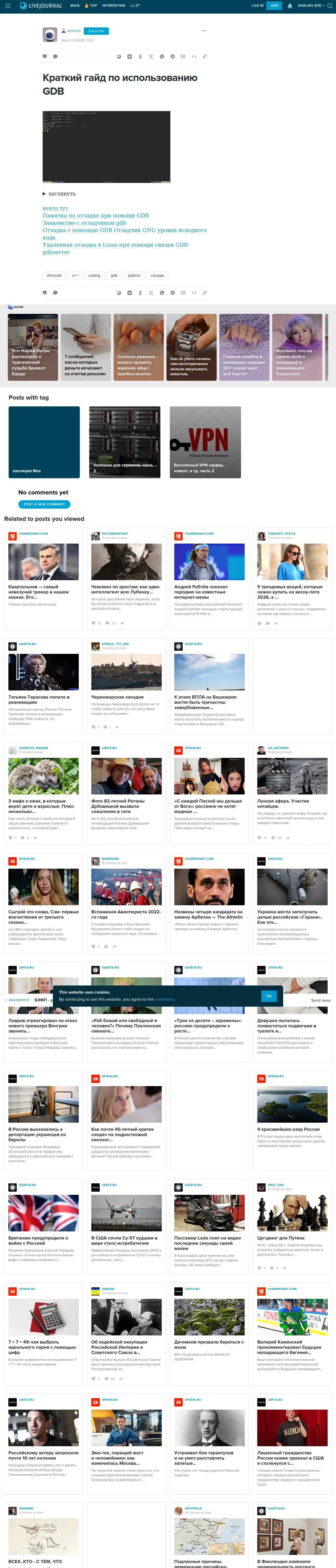Screen dimensions: 336x1568
Task: Open the hamburger menu in the top bar
Action: (8, 5)
